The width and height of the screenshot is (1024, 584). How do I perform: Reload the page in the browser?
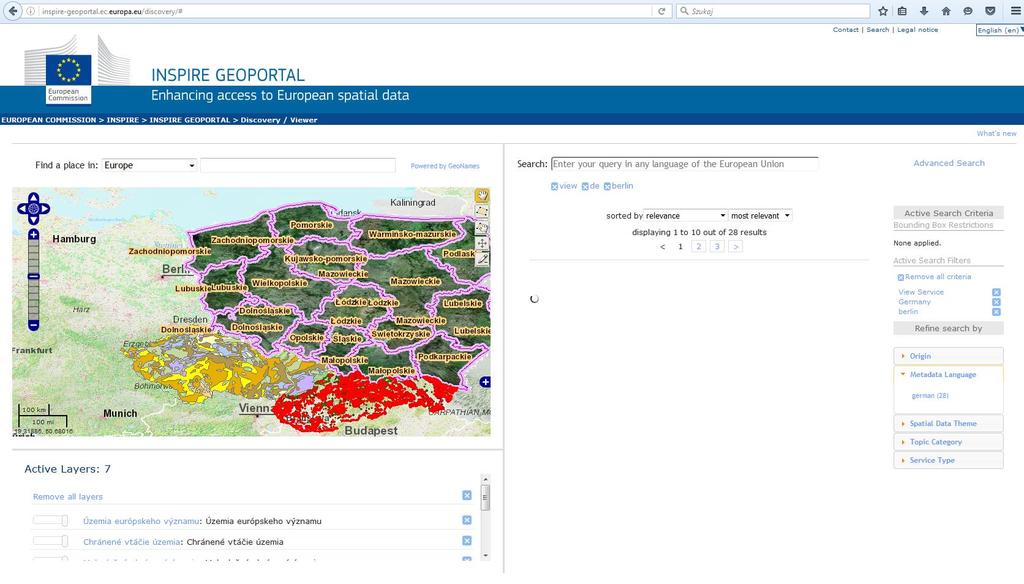[661, 11]
